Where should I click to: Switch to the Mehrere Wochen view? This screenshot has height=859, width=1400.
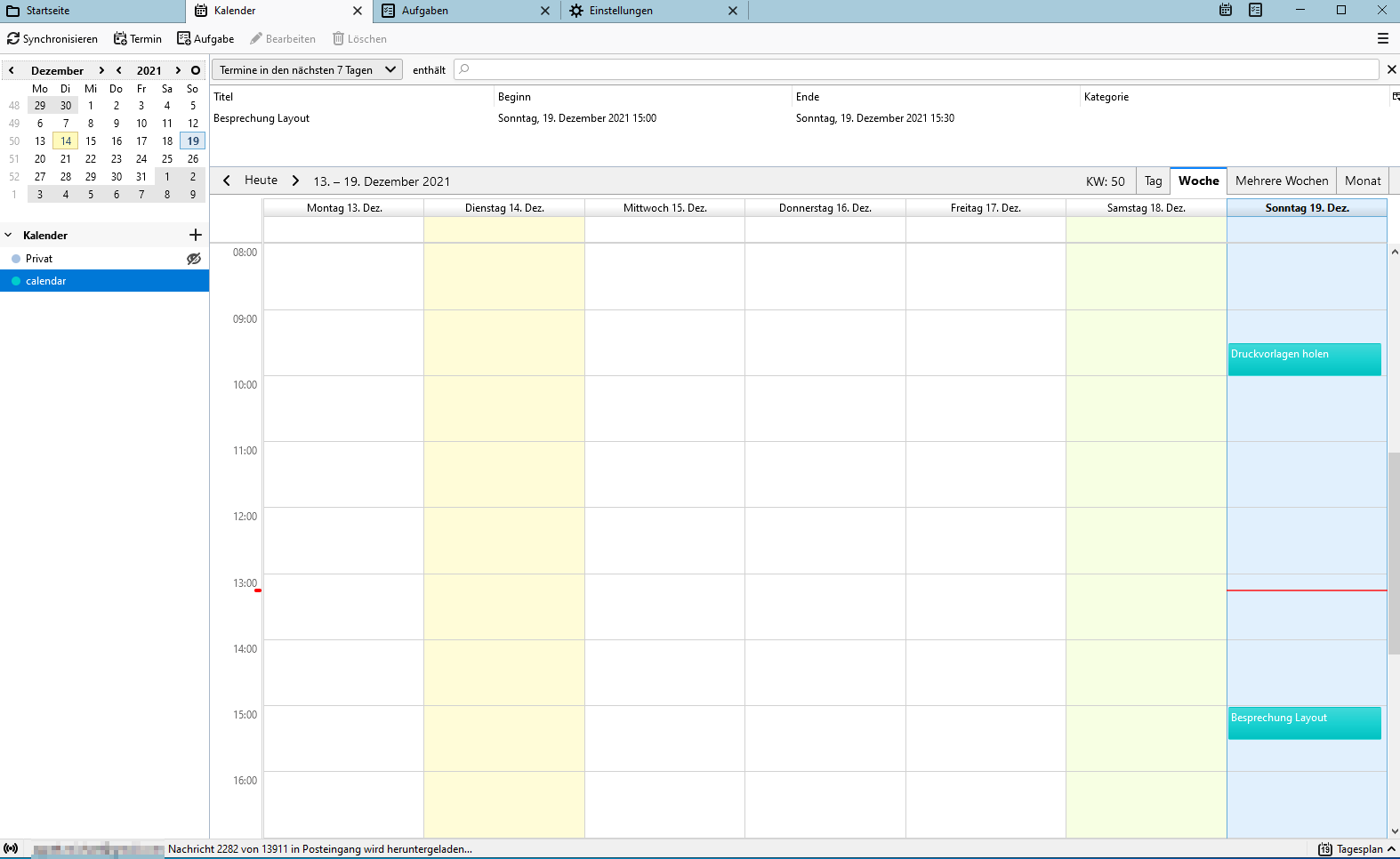[x=1282, y=181]
